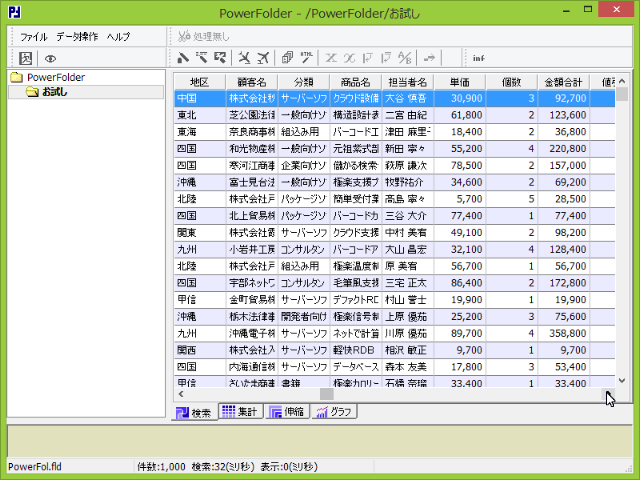Switch to the 伸縮 tab

point(287,411)
